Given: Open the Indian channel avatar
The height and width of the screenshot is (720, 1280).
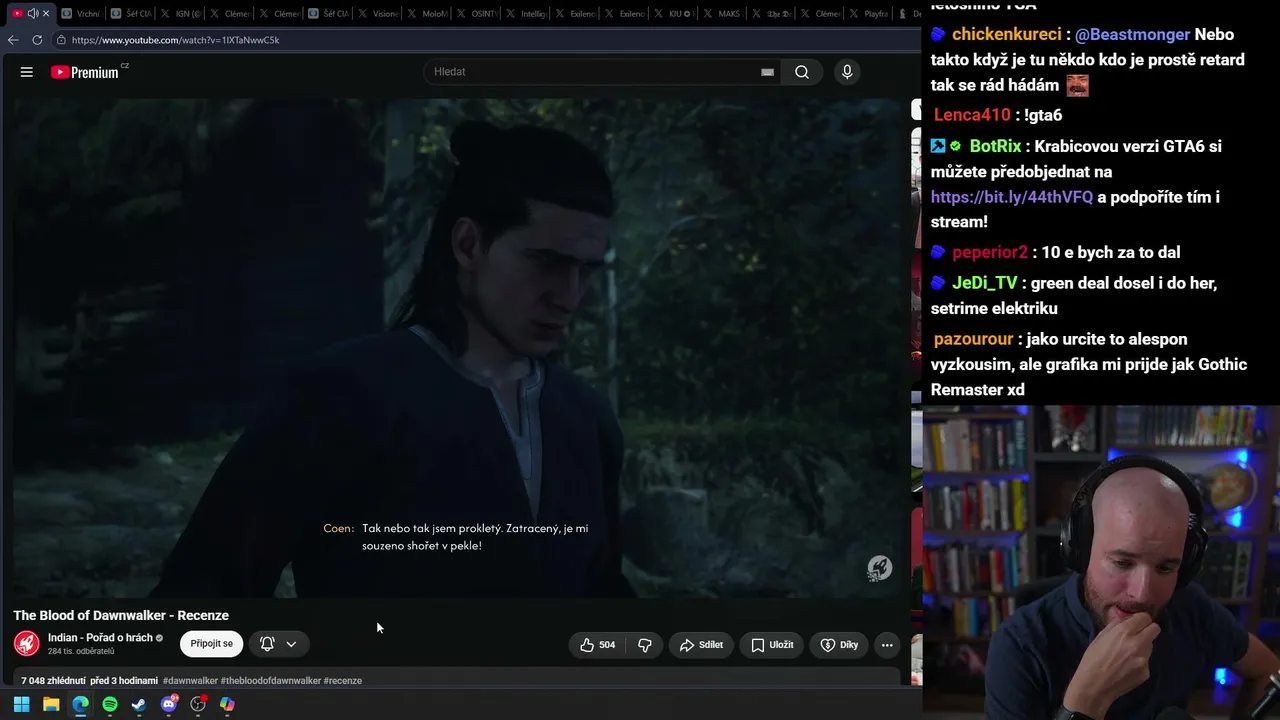Looking at the screenshot, I should 27,643.
